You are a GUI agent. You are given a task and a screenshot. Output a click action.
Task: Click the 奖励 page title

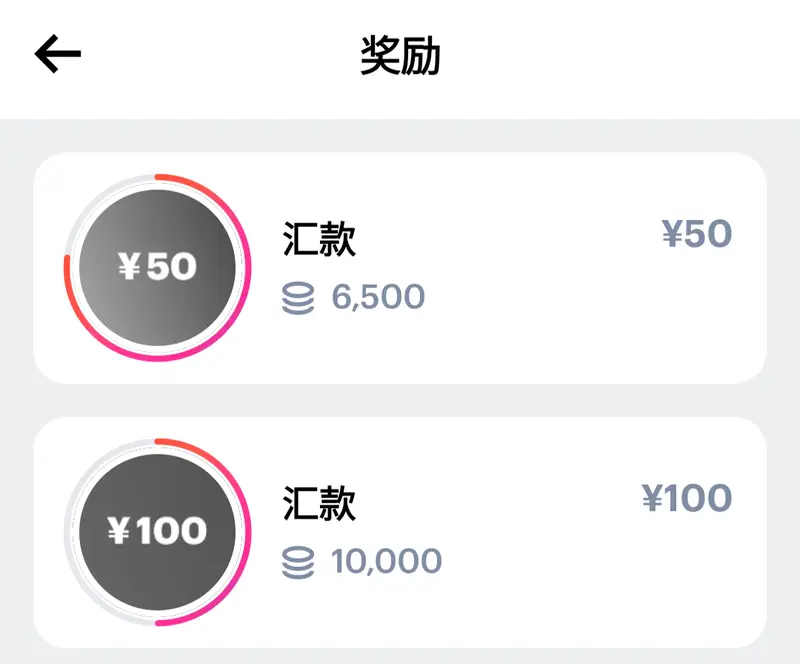(401, 56)
